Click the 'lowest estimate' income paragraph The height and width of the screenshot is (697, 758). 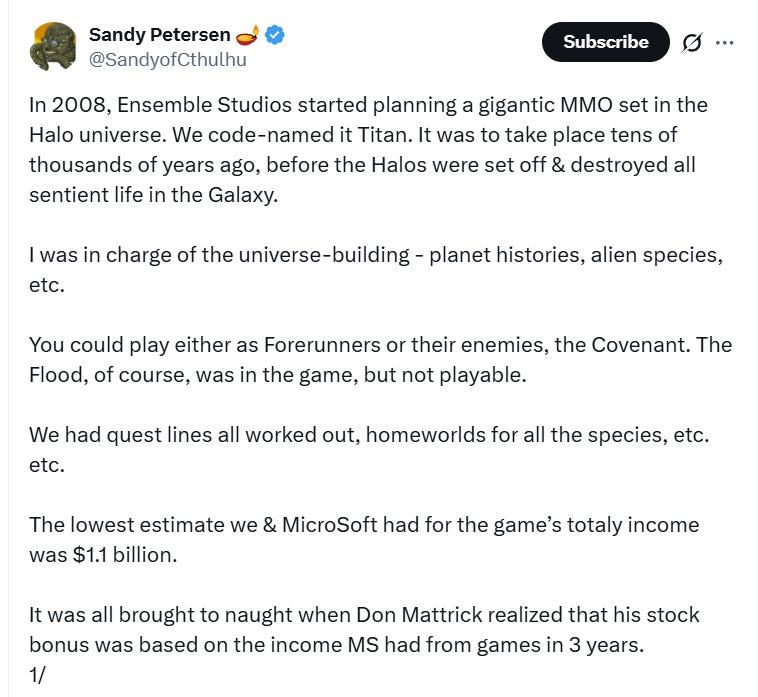point(364,539)
